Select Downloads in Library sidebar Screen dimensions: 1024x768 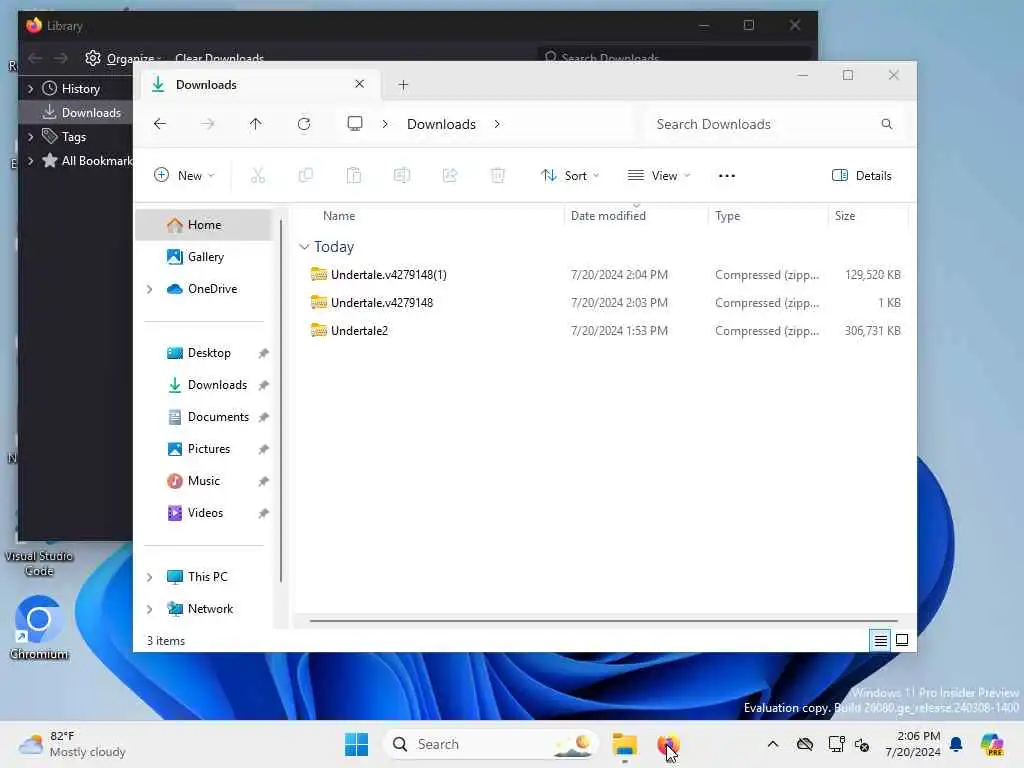pos(77,112)
